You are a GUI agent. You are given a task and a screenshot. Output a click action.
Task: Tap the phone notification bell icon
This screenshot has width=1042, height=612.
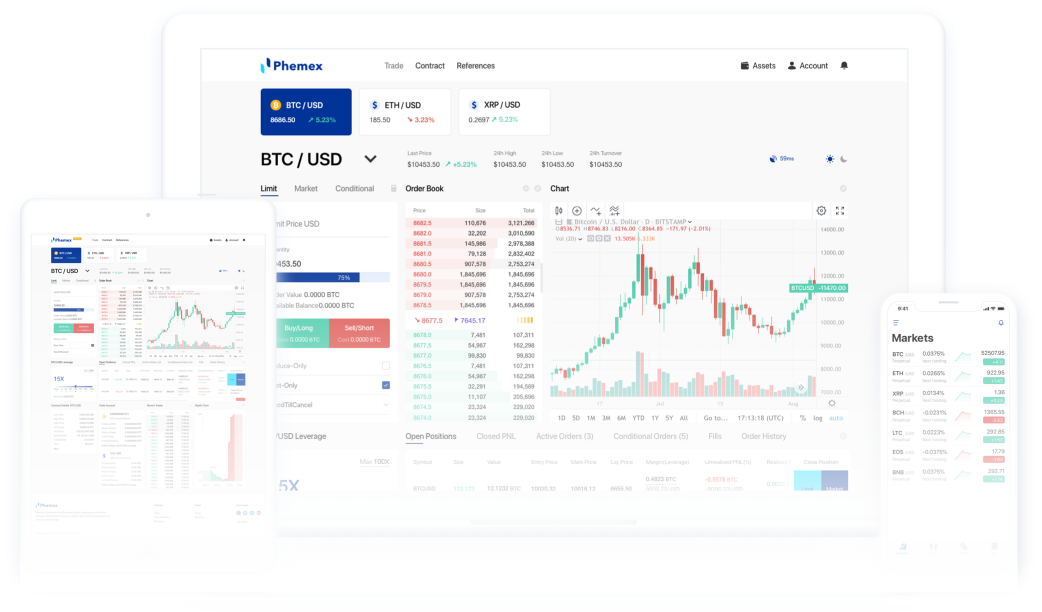(x=1001, y=322)
